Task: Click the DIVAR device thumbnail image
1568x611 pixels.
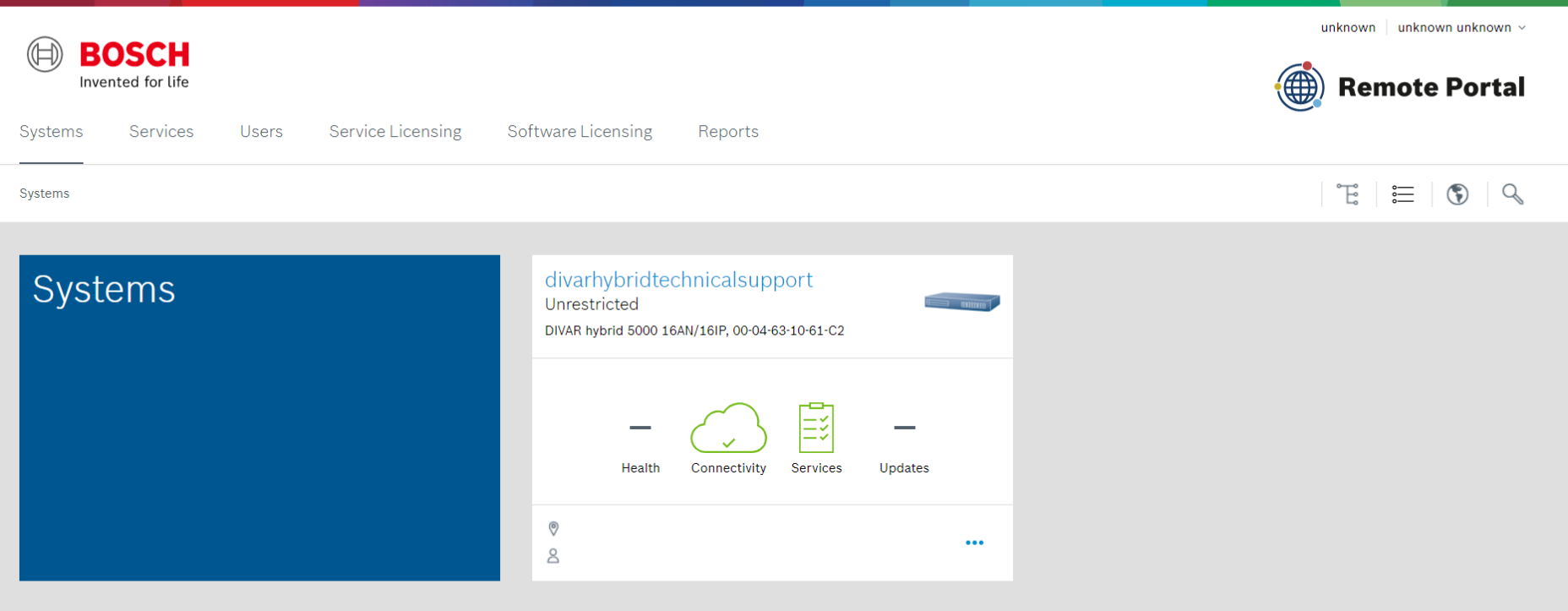Action: click(x=962, y=302)
